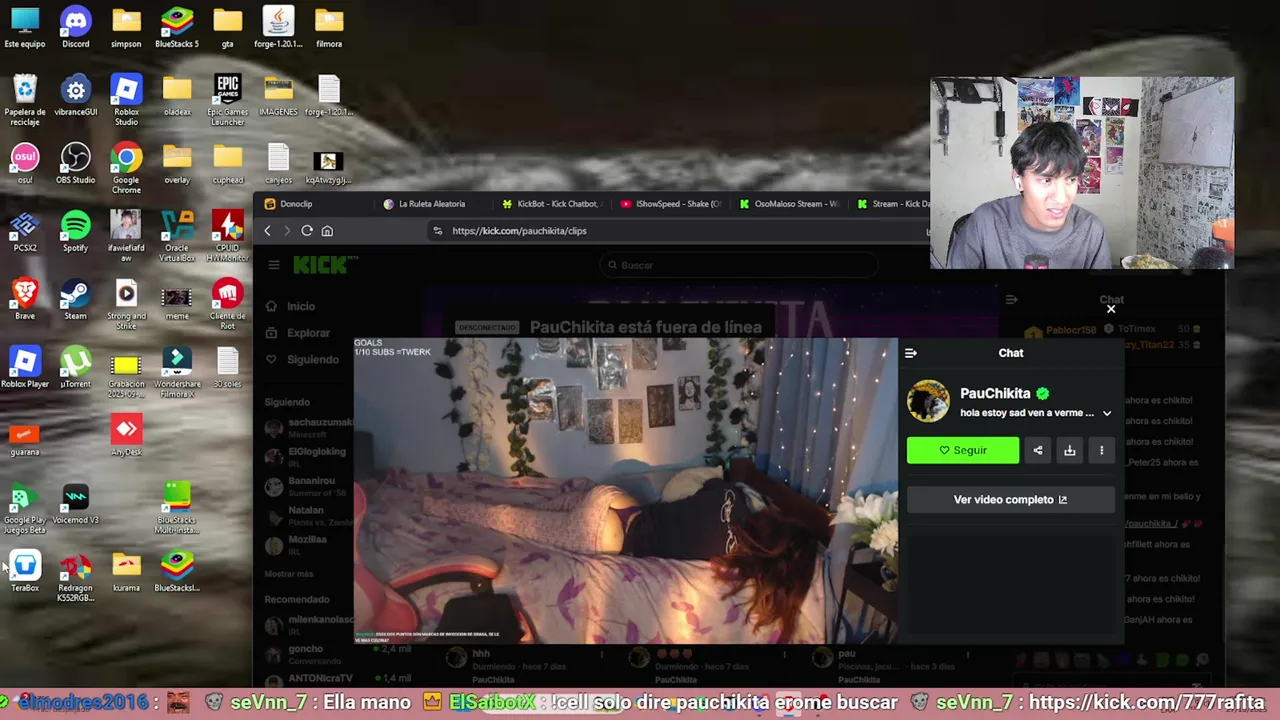The height and width of the screenshot is (720, 1280).
Task: Open sachauzumaki followed channel
Action: (x=308, y=427)
